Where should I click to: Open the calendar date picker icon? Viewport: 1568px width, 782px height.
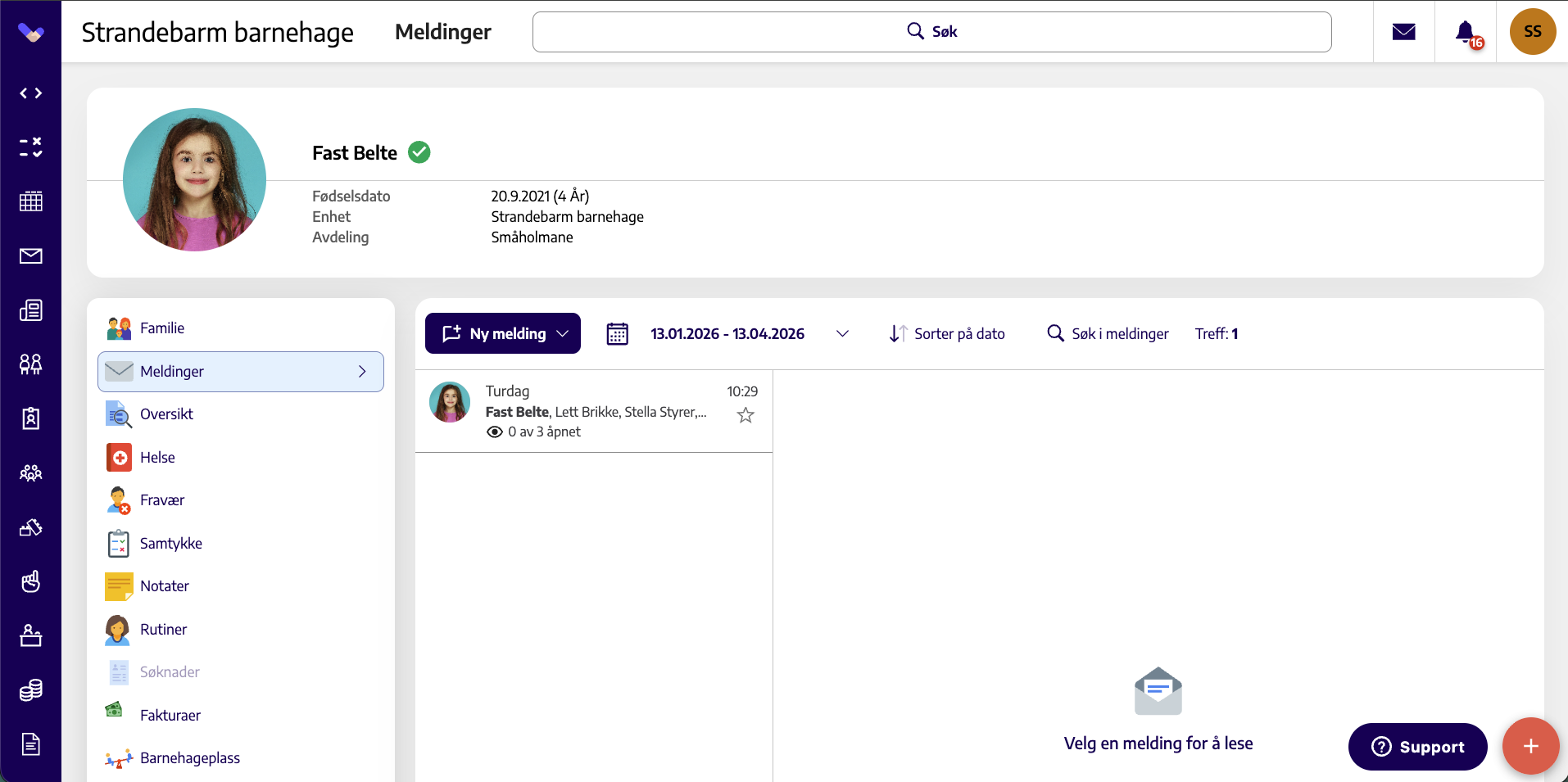pyautogui.click(x=618, y=334)
